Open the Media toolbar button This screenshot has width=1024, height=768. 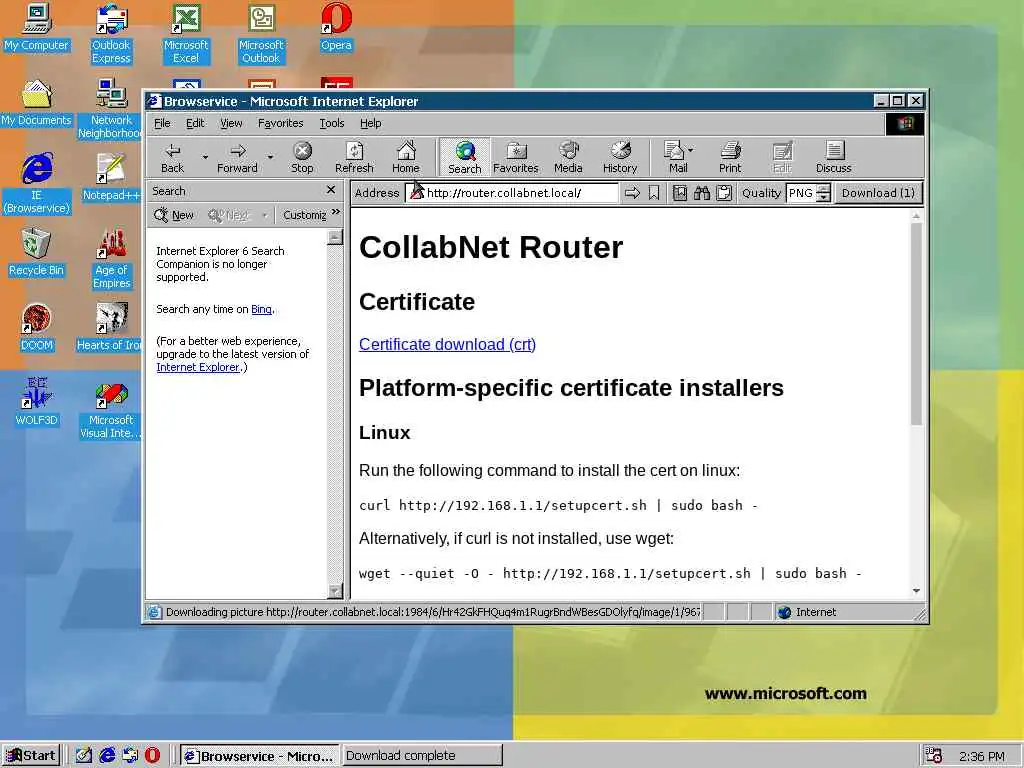568,158
